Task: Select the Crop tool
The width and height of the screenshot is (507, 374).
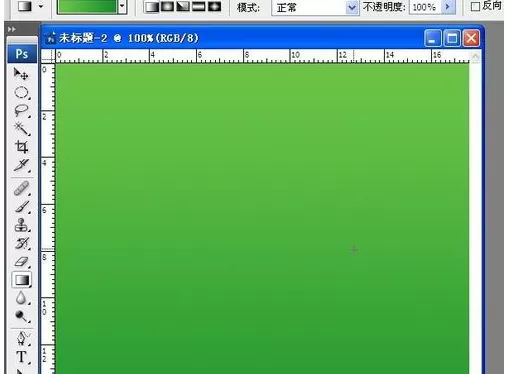Action: point(21,147)
